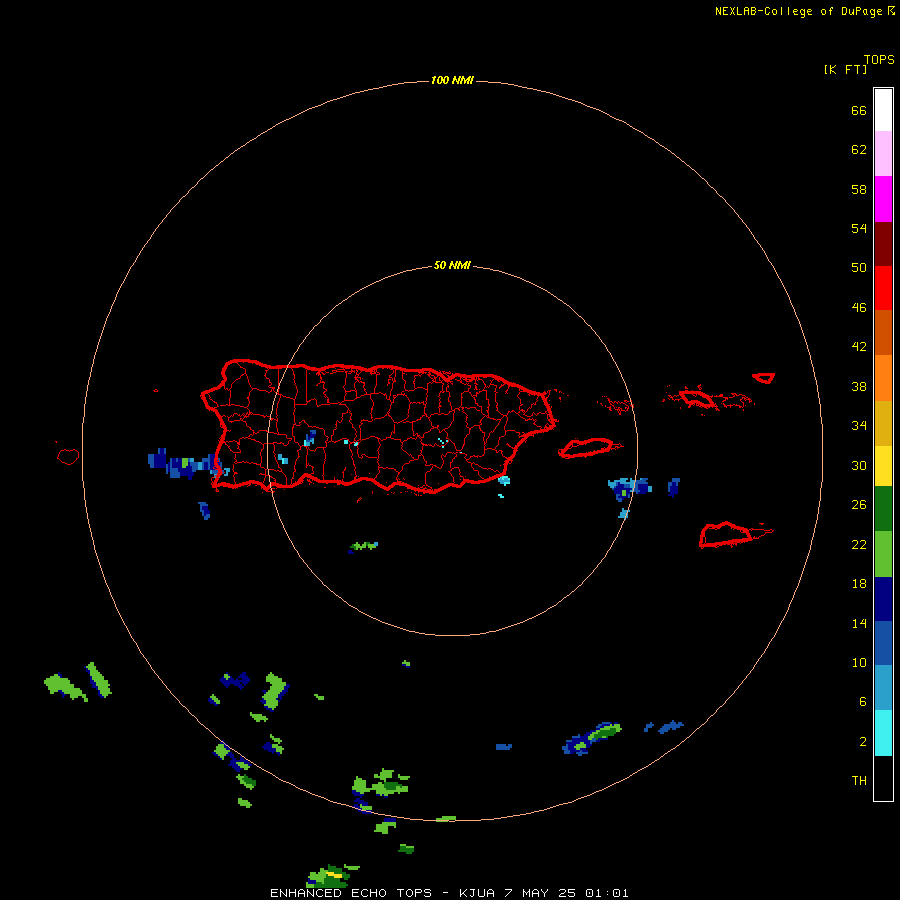Click the legend value 34

click(859, 426)
